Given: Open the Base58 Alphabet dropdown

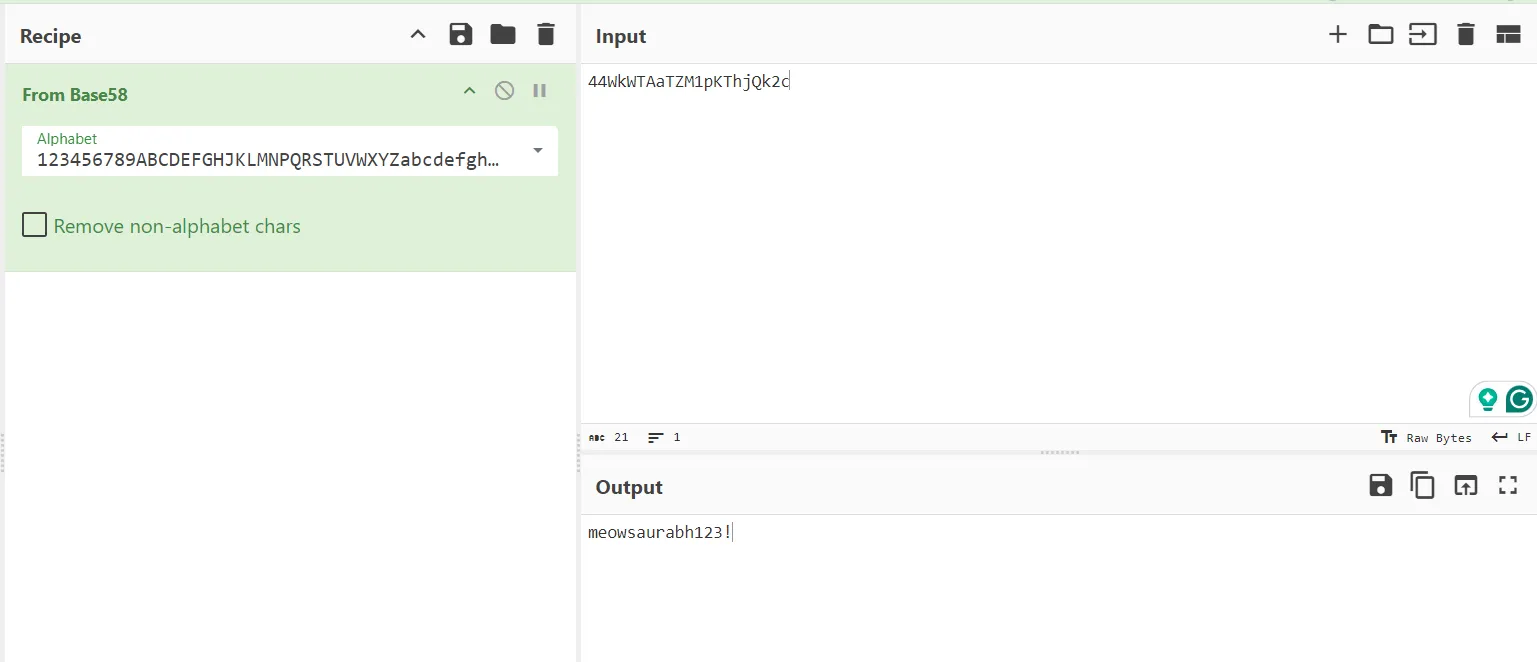Looking at the screenshot, I should pyautogui.click(x=537, y=151).
